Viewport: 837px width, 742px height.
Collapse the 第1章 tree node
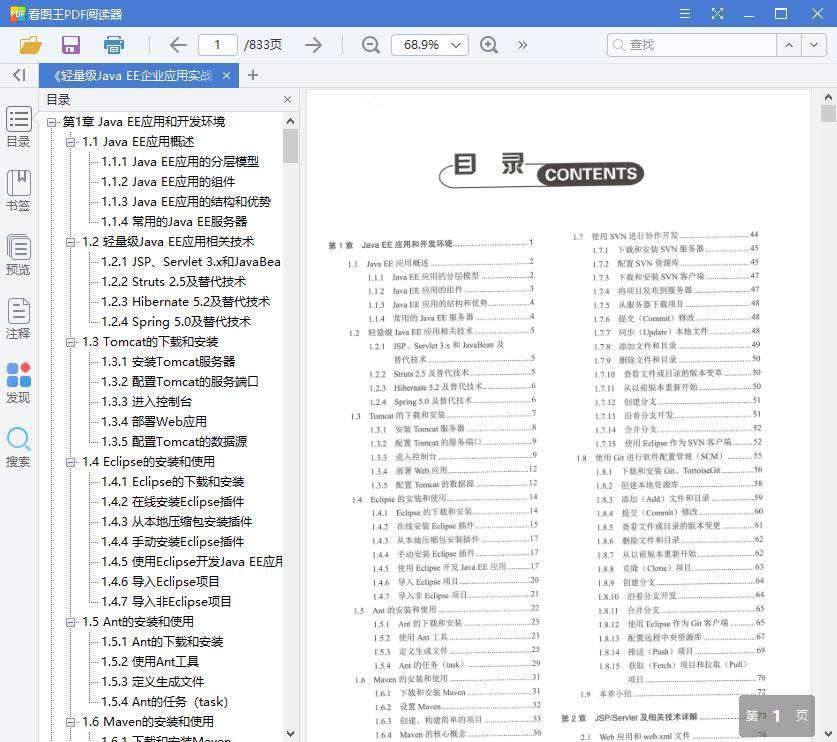[x=51, y=122]
